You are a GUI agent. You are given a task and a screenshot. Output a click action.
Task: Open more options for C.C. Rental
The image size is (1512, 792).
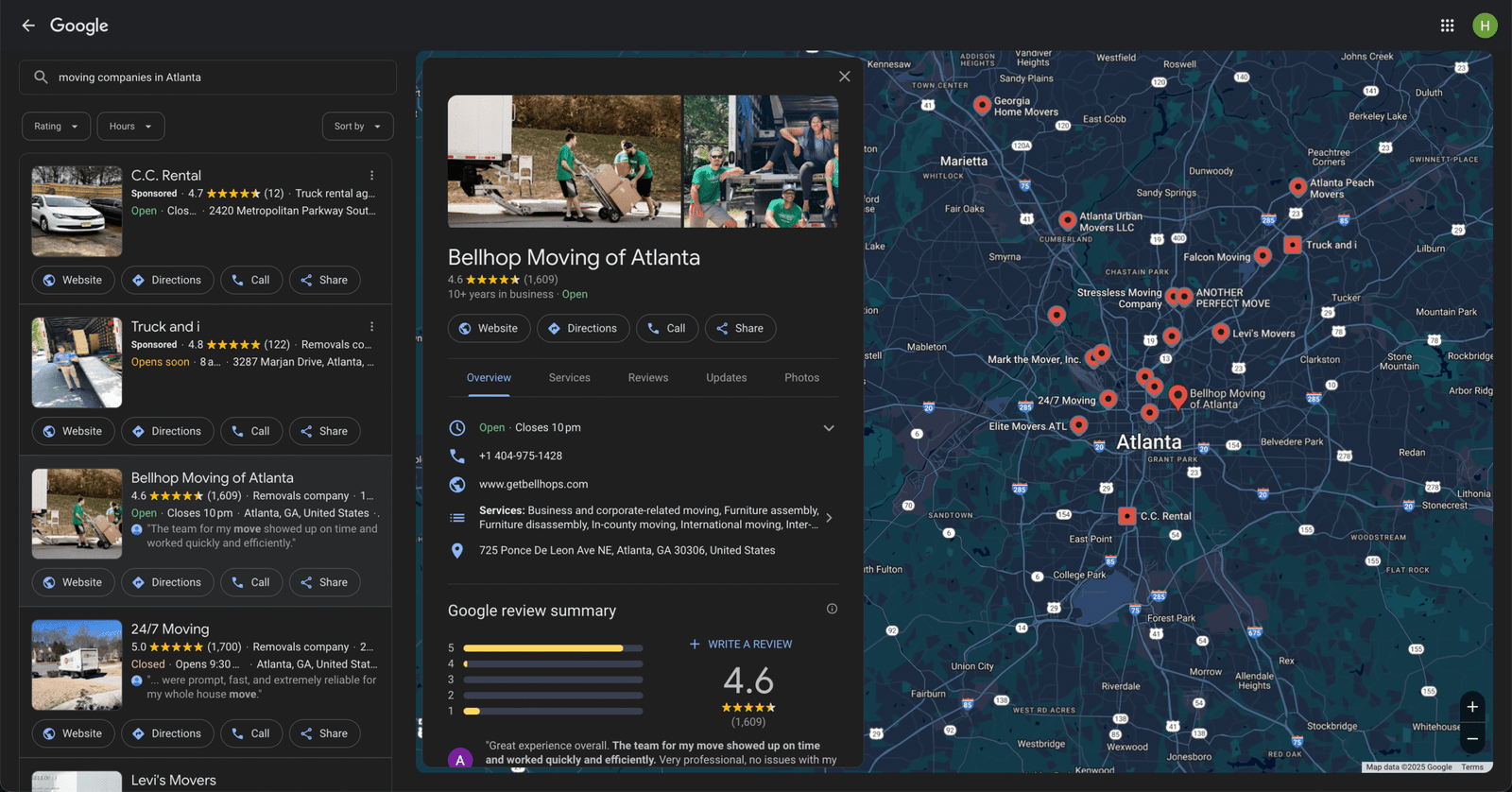(371, 176)
